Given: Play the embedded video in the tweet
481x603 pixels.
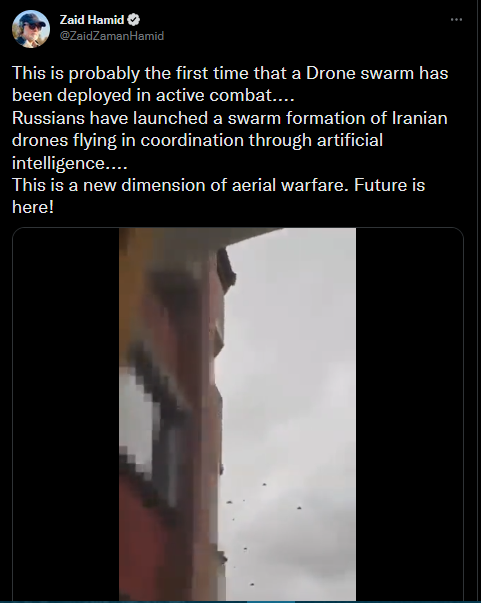Looking at the screenshot, I should (238, 414).
